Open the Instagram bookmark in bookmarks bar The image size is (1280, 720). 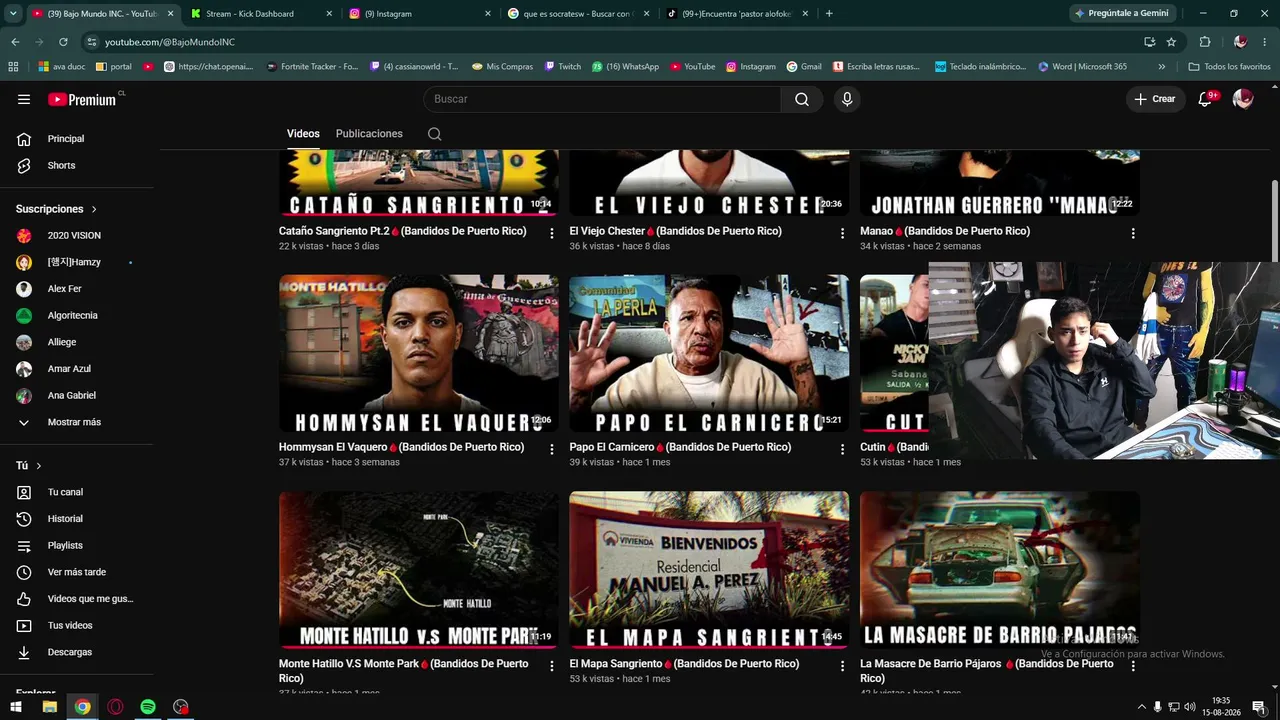(751, 67)
